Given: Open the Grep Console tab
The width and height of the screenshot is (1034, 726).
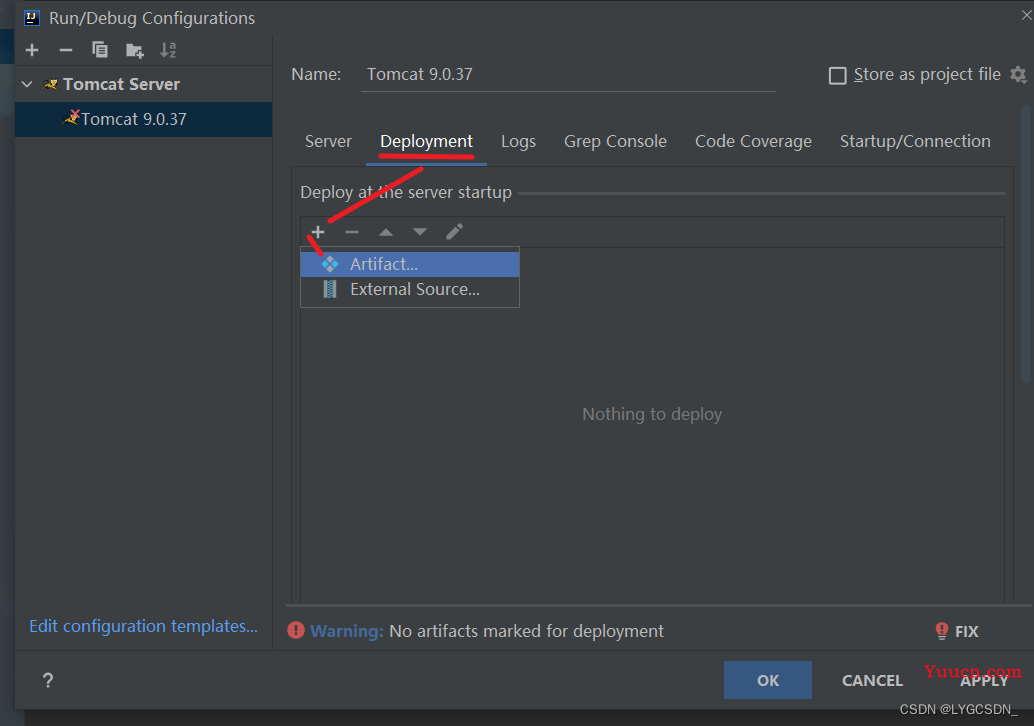Looking at the screenshot, I should click(x=615, y=141).
